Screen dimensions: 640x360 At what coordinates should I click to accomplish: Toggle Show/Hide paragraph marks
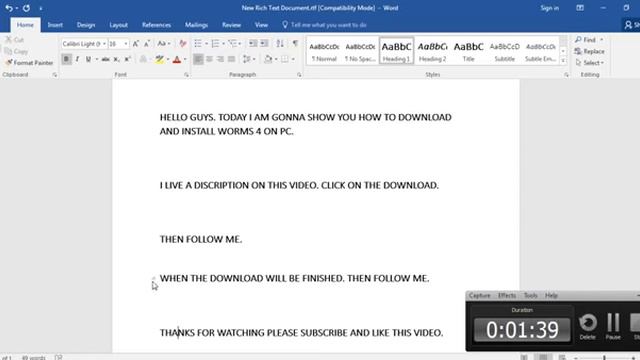click(x=295, y=43)
